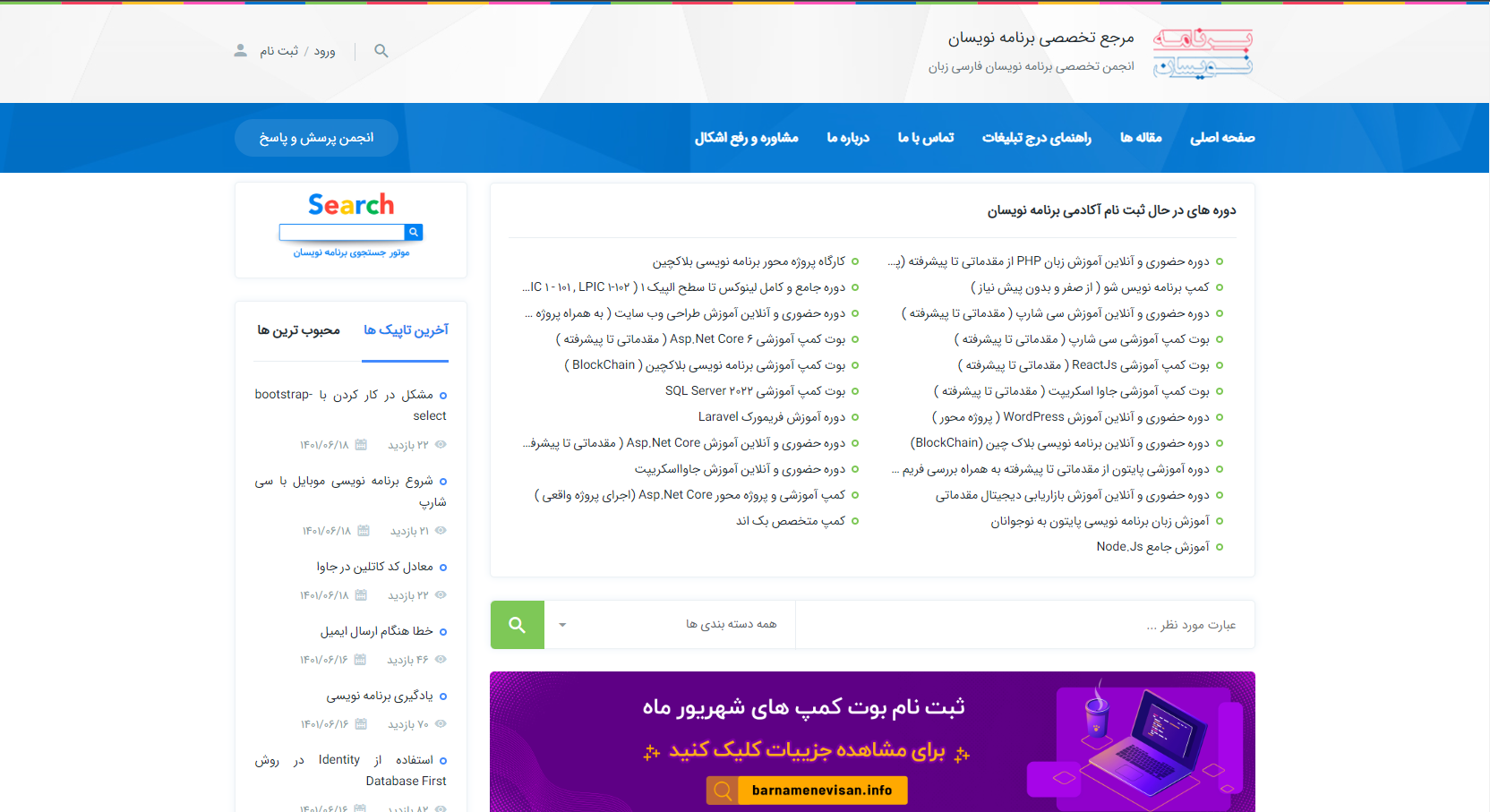Click calendar icon under خطا هنگام ارسال ایمیل

click(360, 660)
